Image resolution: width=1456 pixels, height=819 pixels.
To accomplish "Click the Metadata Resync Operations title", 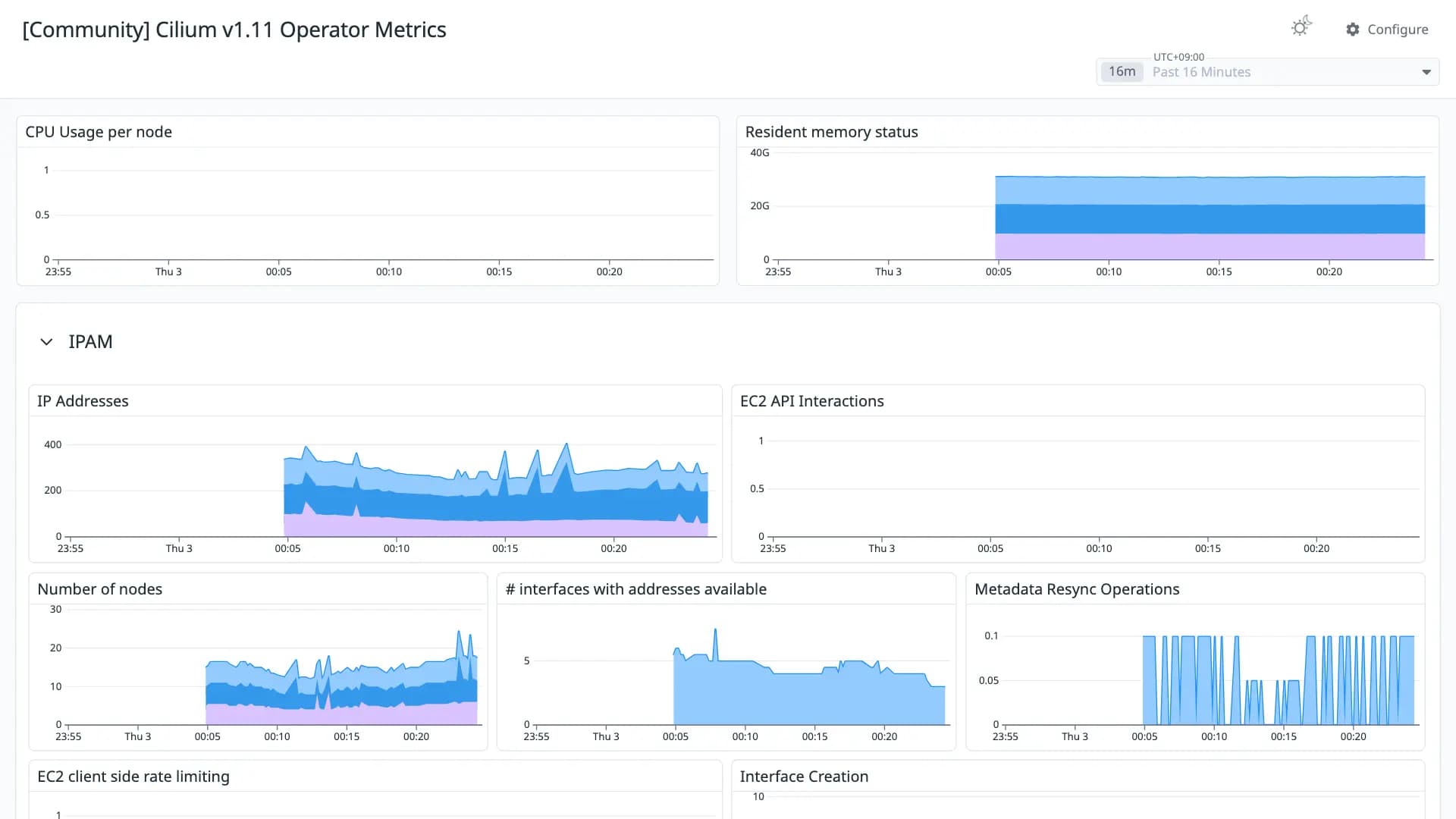I will pos(1077,589).
